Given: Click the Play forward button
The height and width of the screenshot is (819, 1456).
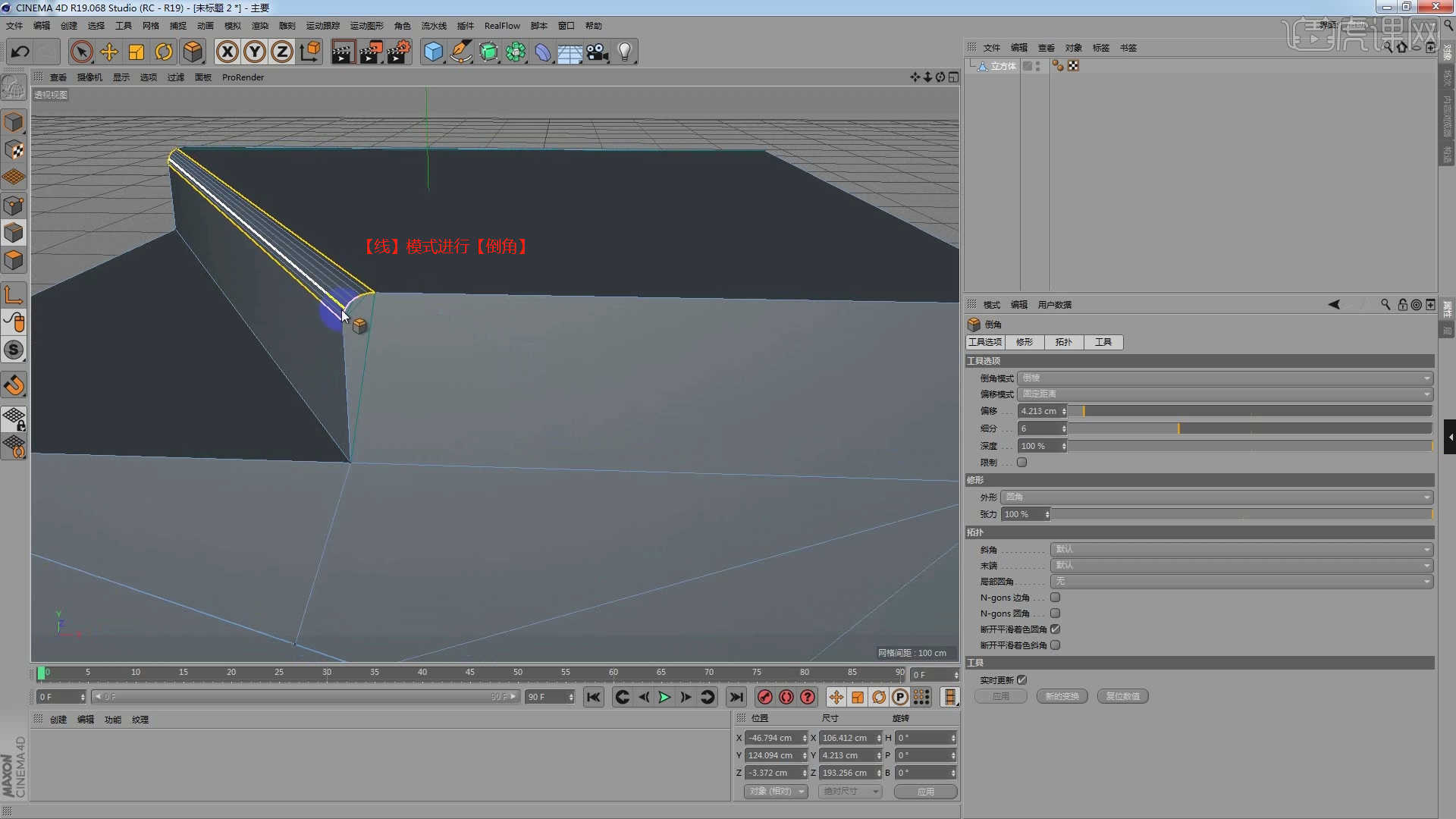Looking at the screenshot, I should (x=664, y=697).
